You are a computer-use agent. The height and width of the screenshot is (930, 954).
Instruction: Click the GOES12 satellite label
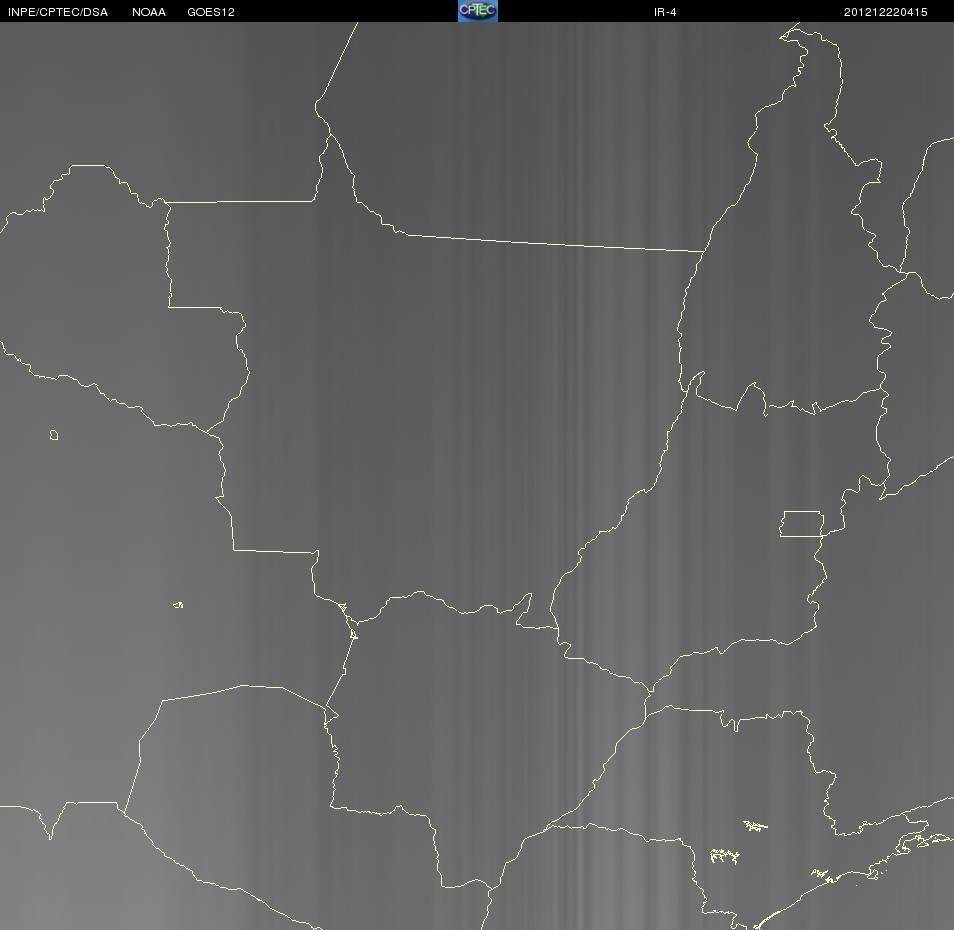coord(211,12)
